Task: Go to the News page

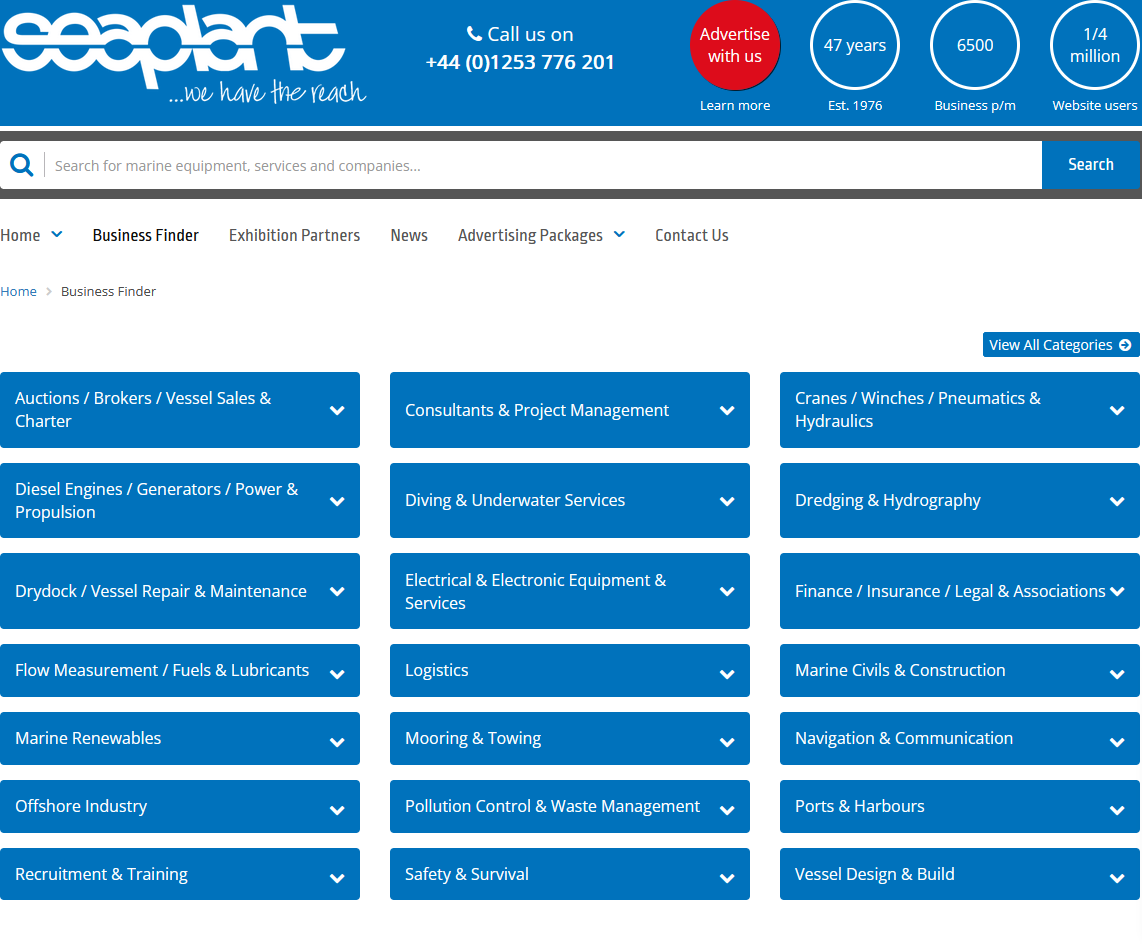Action: point(409,235)
